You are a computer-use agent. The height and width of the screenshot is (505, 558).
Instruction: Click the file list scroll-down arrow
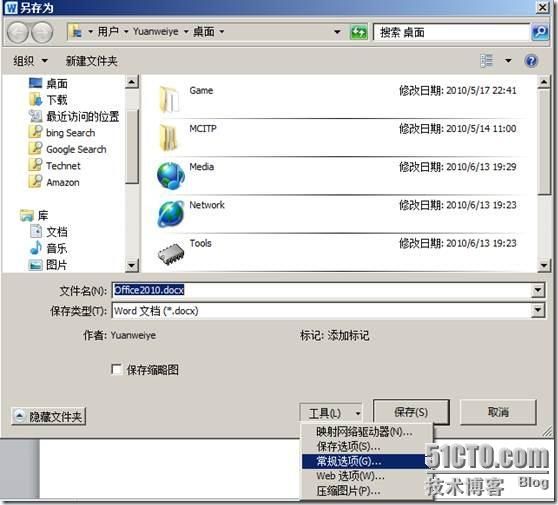[544, 265]
